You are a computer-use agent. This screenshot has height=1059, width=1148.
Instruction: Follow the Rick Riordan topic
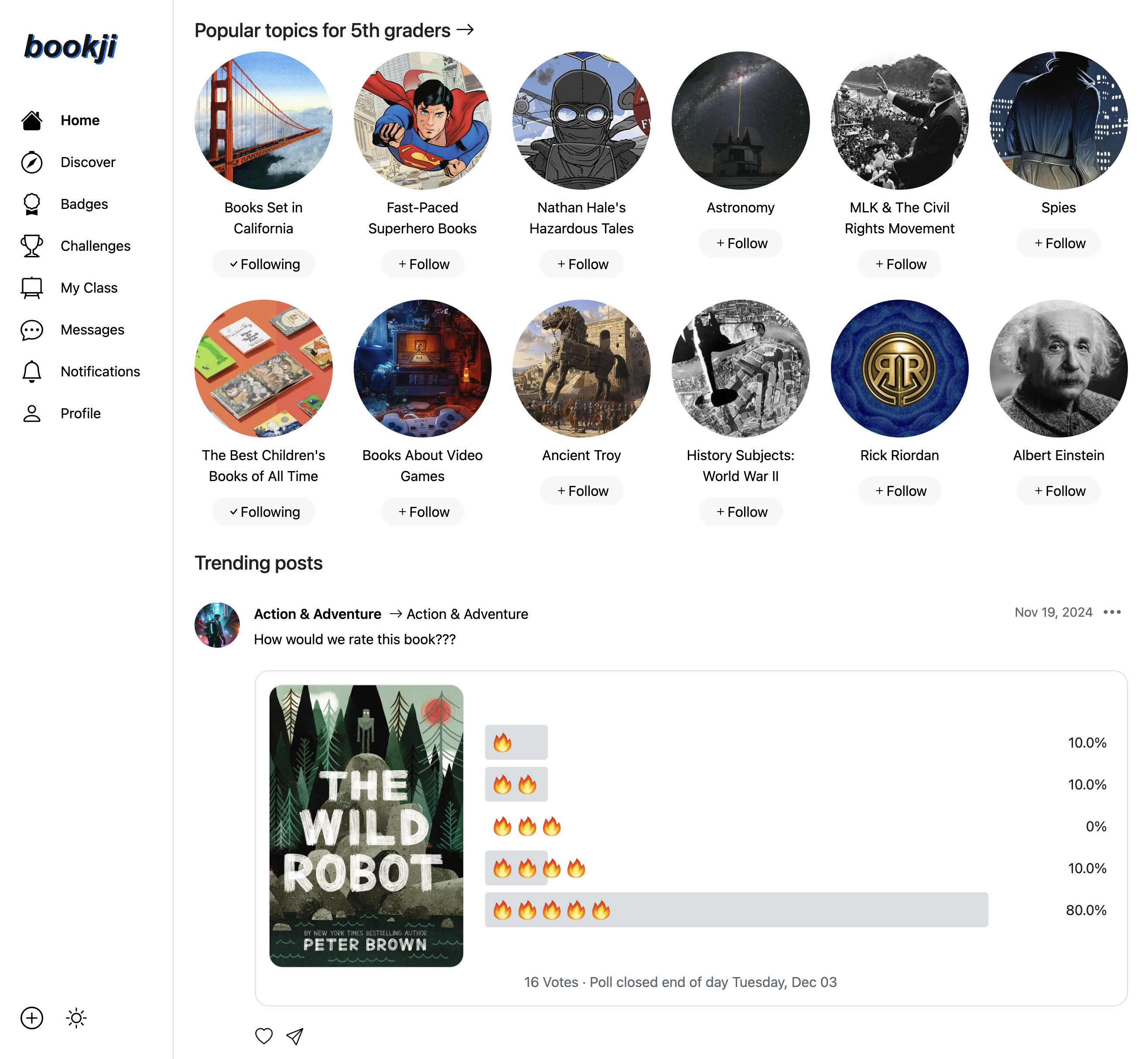click(899, 491)
